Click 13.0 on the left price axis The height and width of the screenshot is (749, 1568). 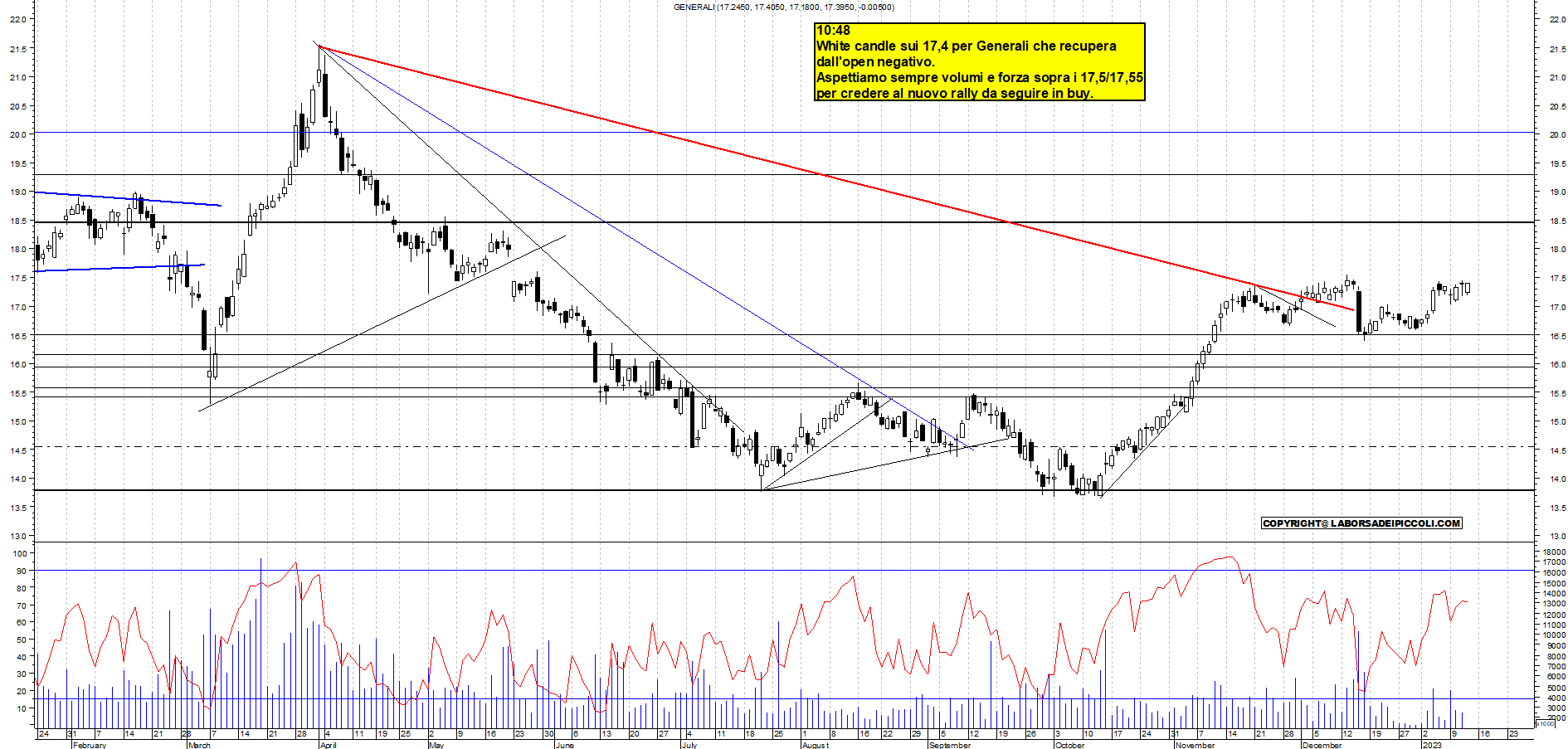pyautogui.click(x=17, y=537)
